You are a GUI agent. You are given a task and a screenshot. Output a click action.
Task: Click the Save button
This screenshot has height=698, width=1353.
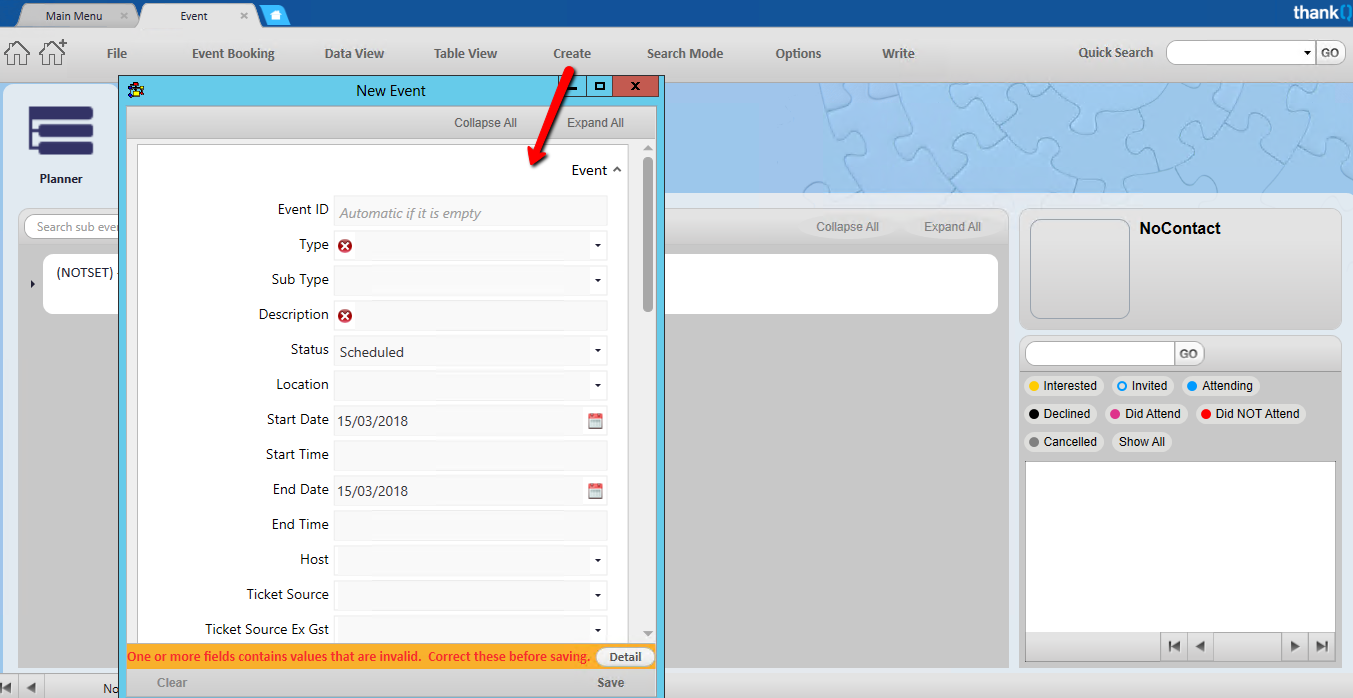(610, 683)
